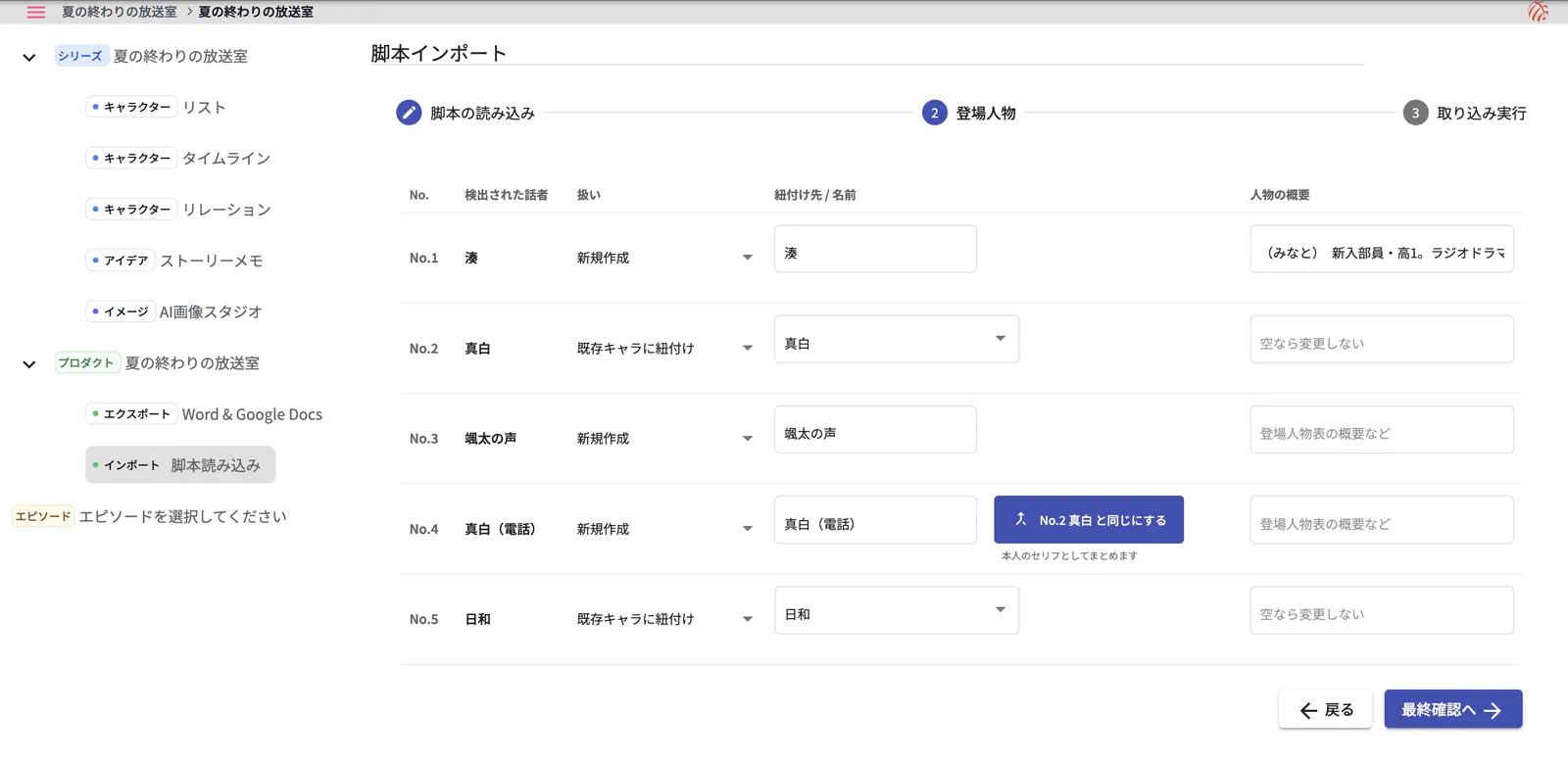1568x762 pixels.
Task: Click 登場人物表の概要など field for No.3
Action: 1382,429
